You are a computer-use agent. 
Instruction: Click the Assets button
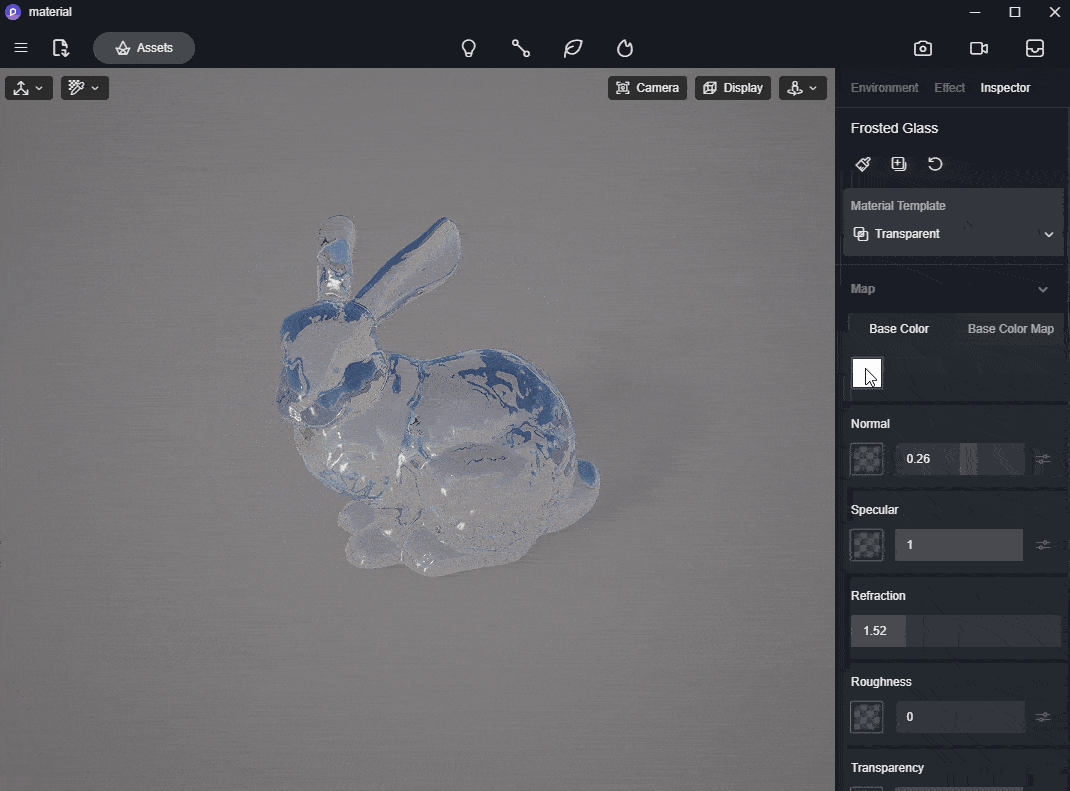[x=144, y=48]
